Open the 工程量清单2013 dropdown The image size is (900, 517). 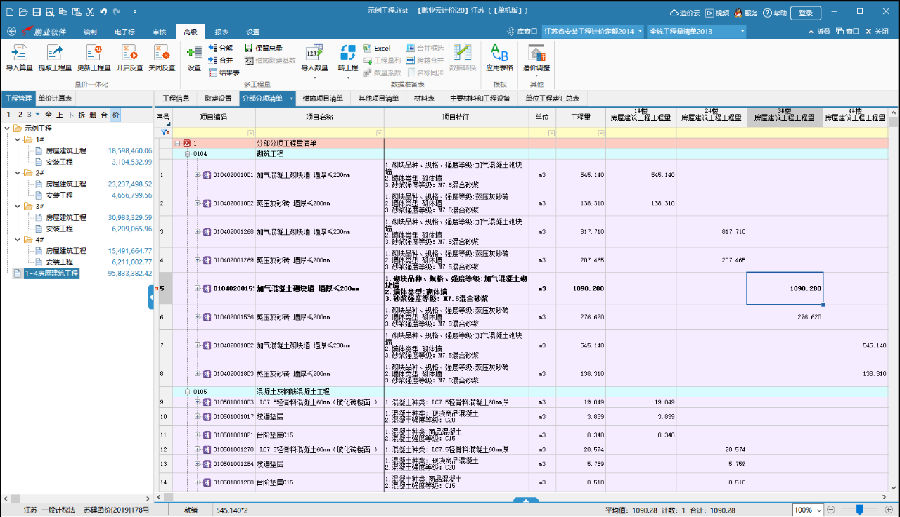(x=697, y=32)
